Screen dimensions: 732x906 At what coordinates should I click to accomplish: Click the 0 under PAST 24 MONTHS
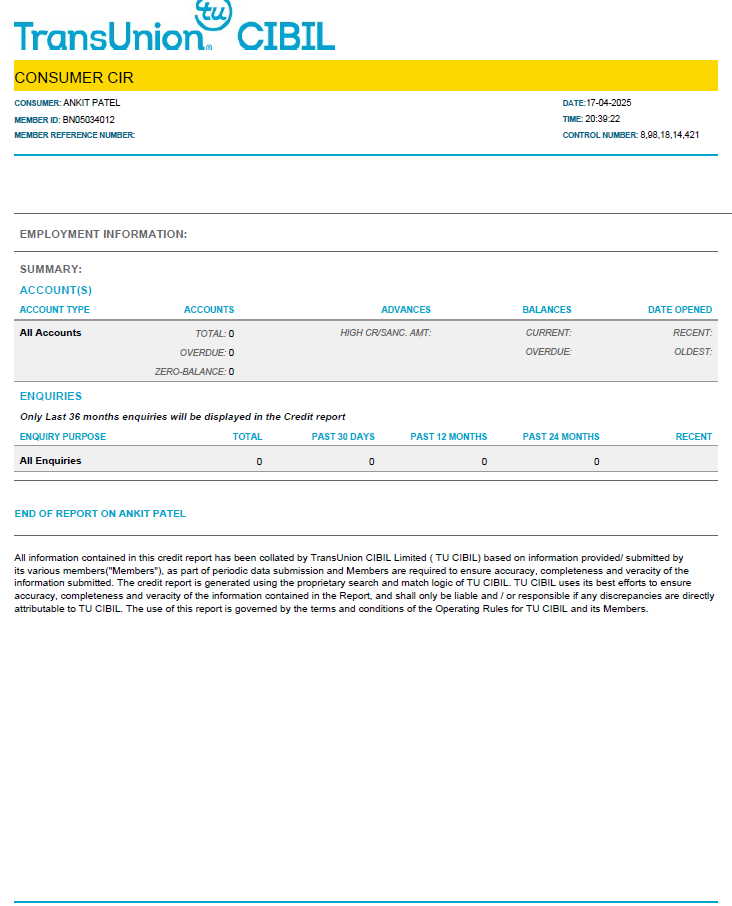click(x=596, y=462)
